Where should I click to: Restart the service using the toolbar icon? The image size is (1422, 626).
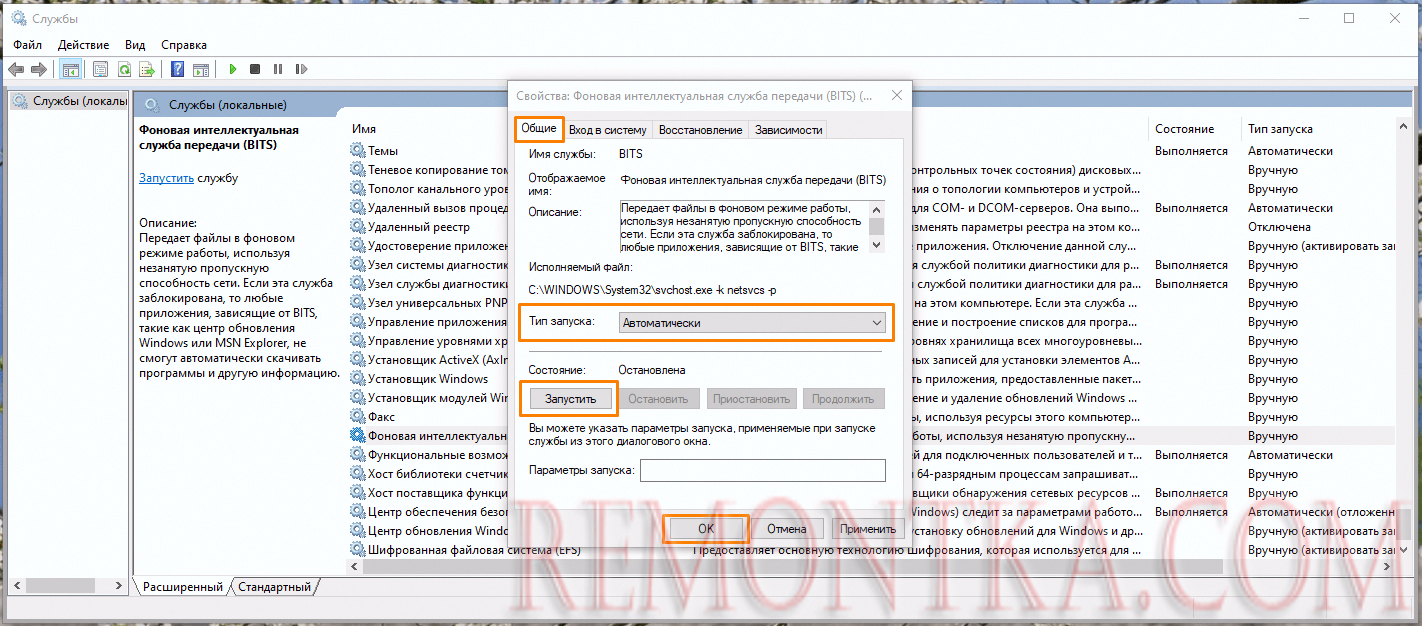[301, 68]
